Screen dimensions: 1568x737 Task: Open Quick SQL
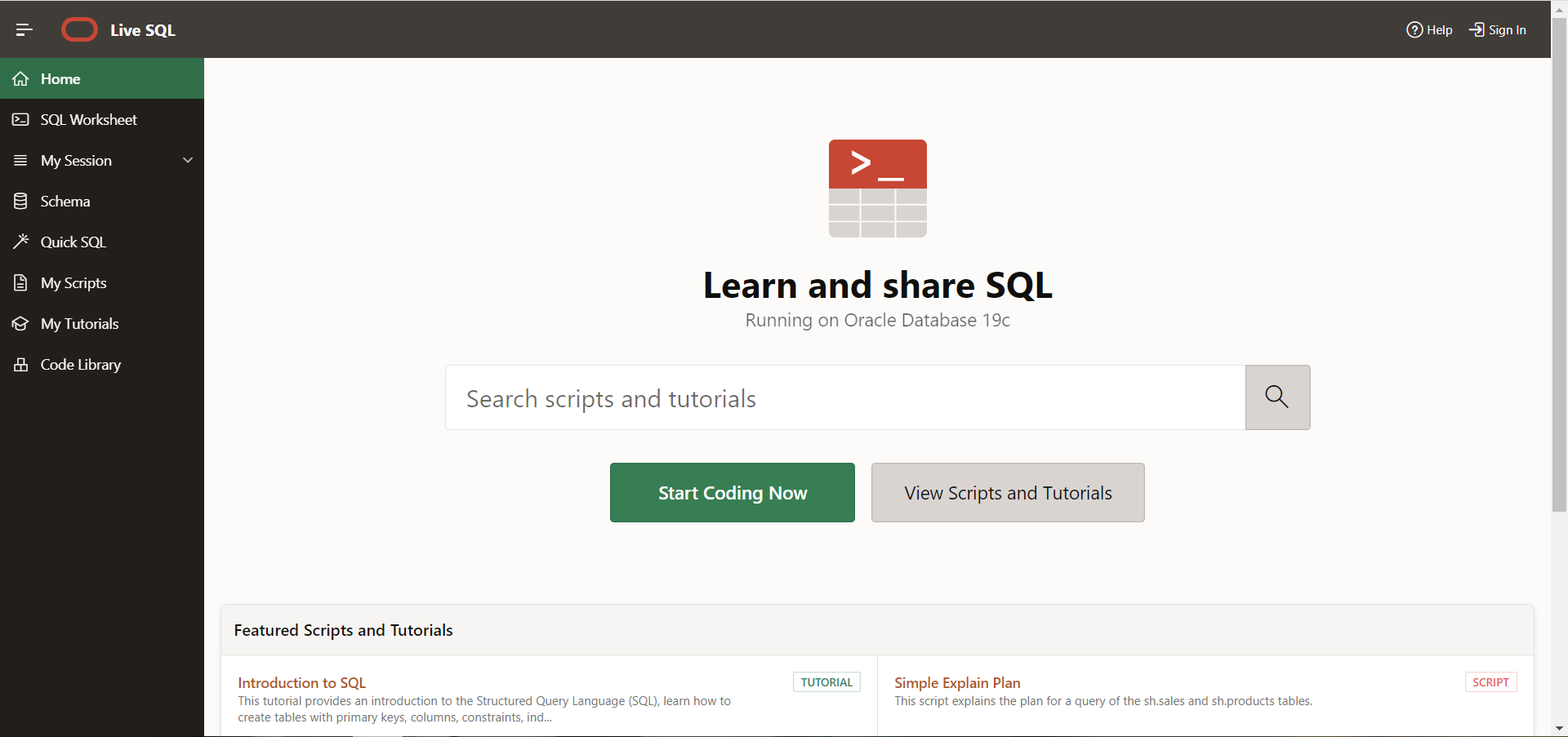coord(73,242)
